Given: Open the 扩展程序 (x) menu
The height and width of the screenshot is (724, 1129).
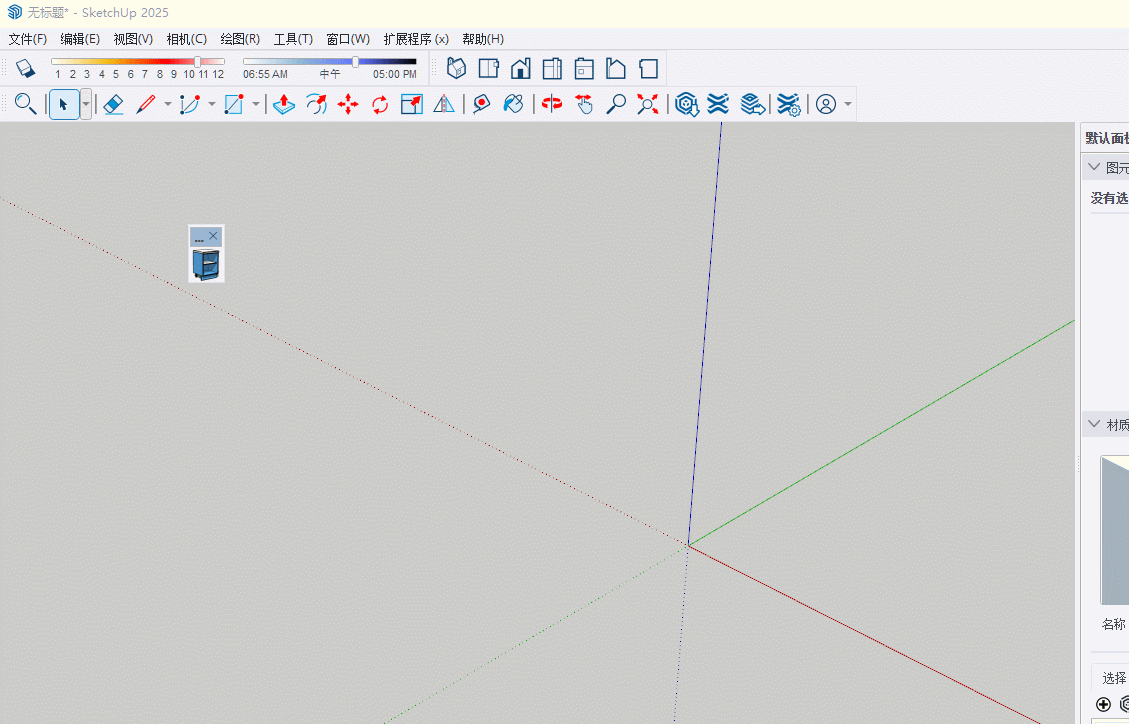Looking at the screenshot, I should tap(416, 39).
